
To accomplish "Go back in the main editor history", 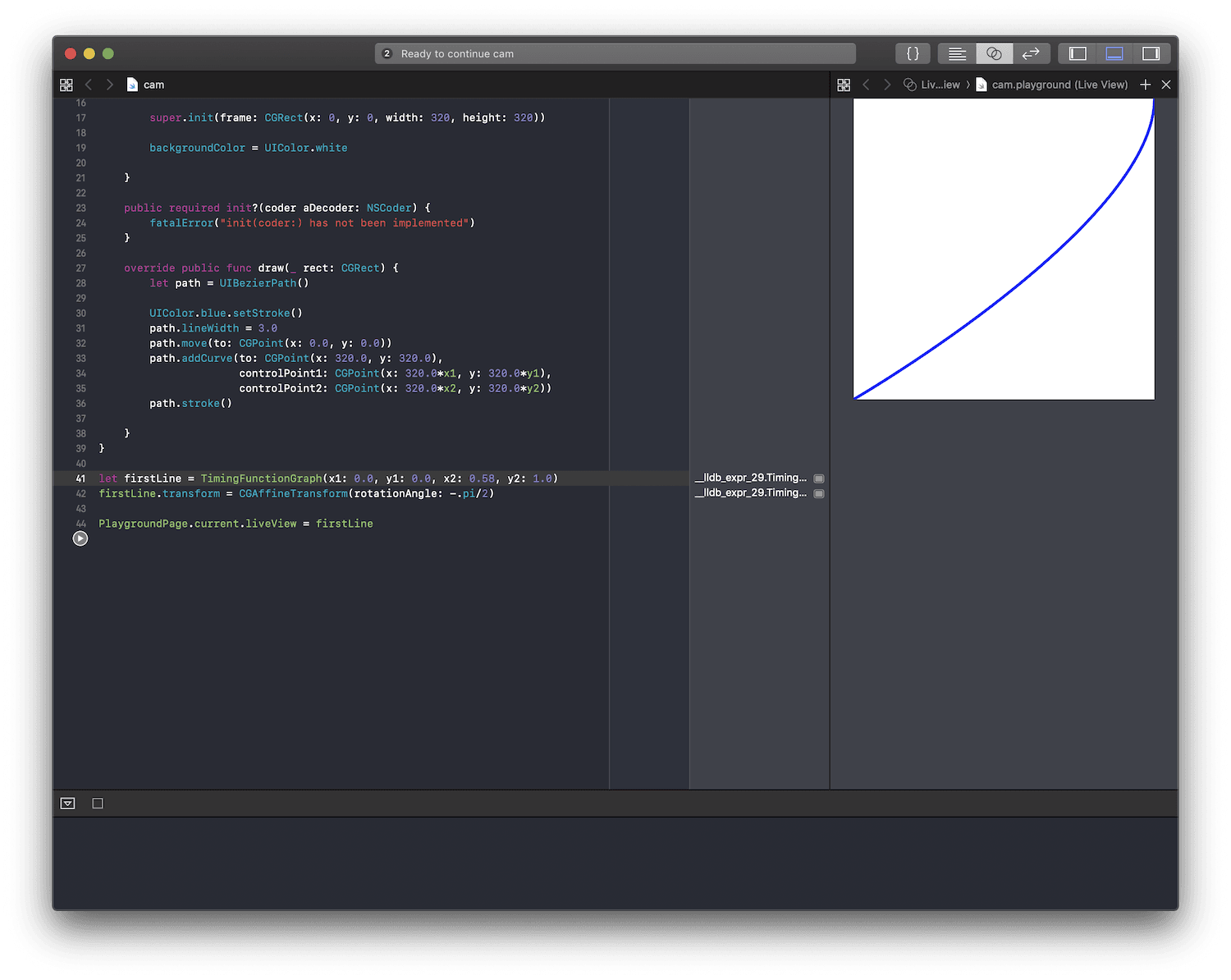I will point(89,85).
